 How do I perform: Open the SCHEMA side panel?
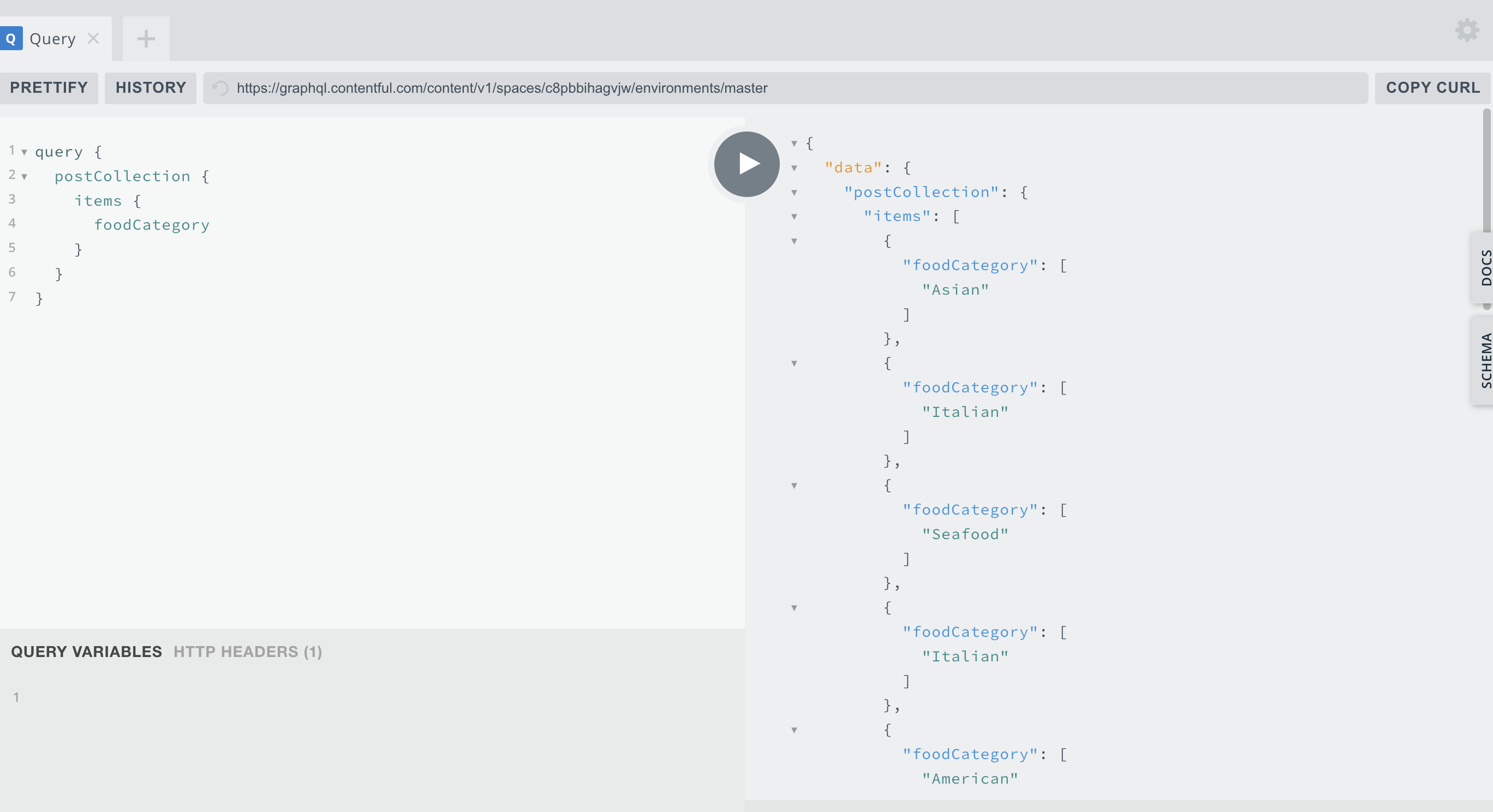(1485, 360)
